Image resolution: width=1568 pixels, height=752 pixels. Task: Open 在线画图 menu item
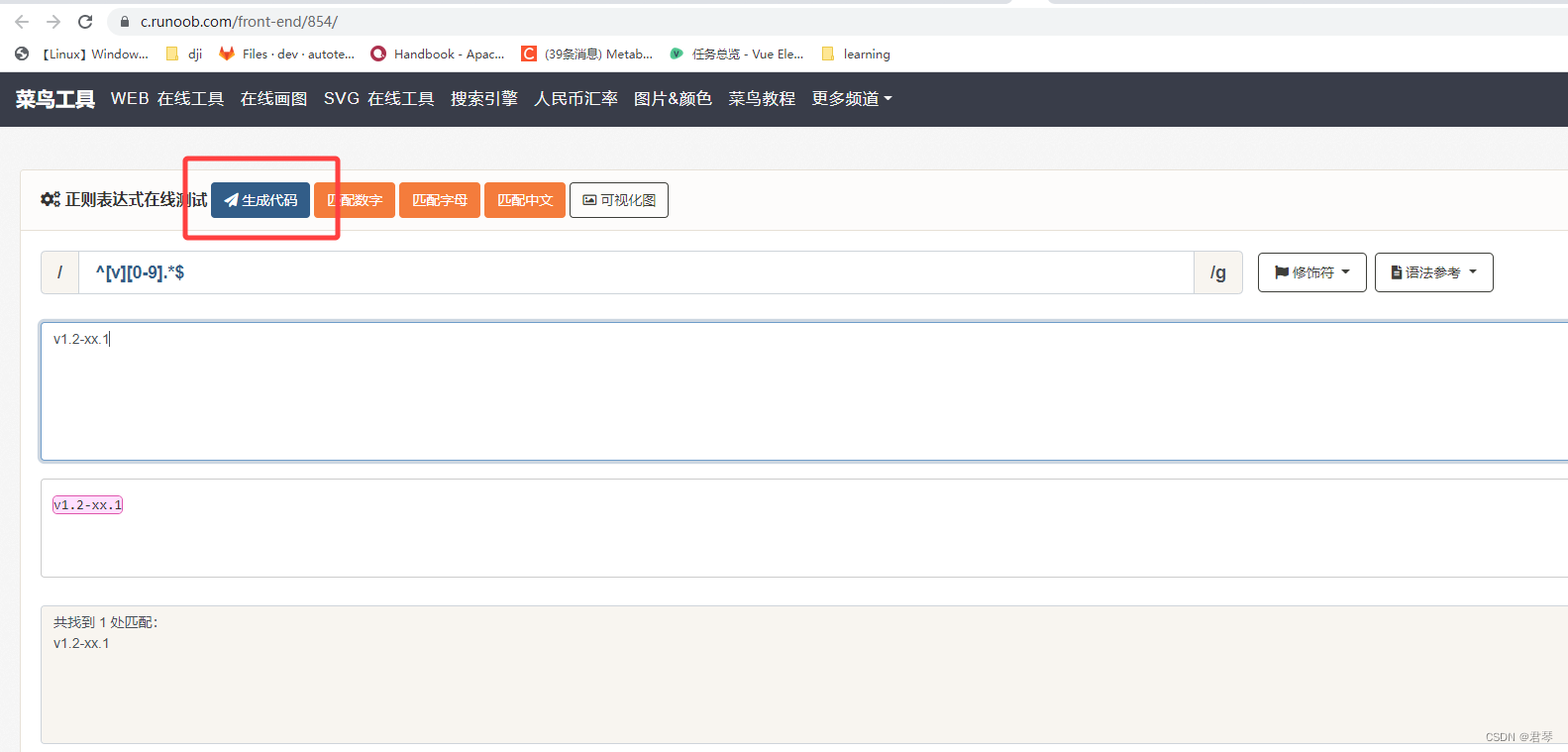tap(274, 99)
